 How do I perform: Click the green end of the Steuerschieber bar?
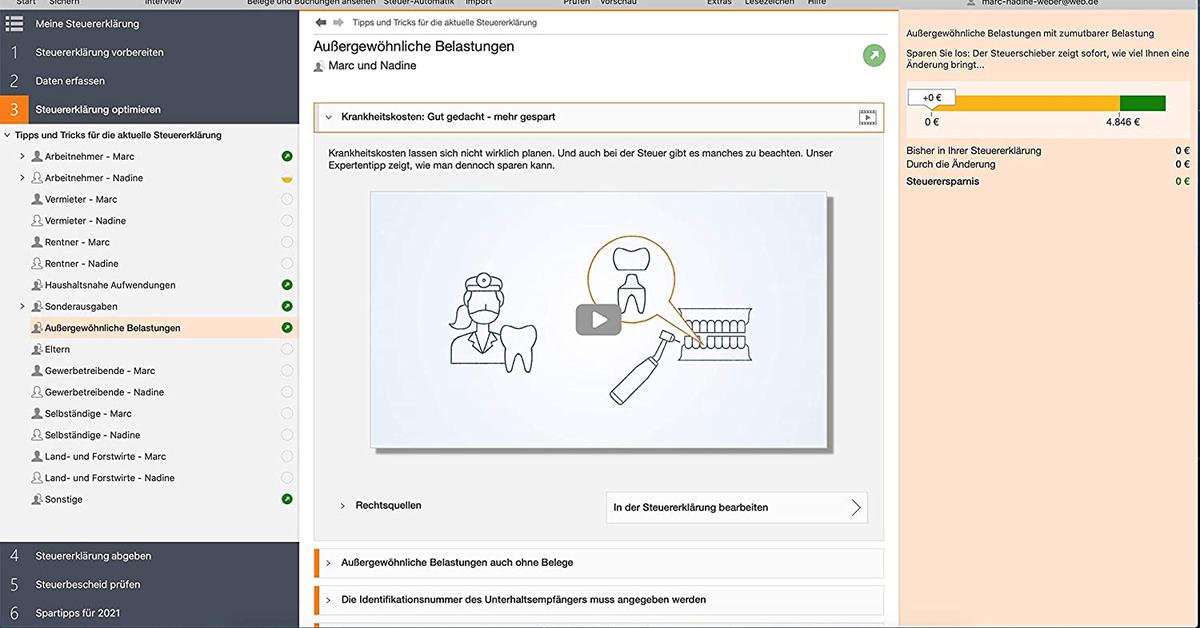coord(1142,103)
